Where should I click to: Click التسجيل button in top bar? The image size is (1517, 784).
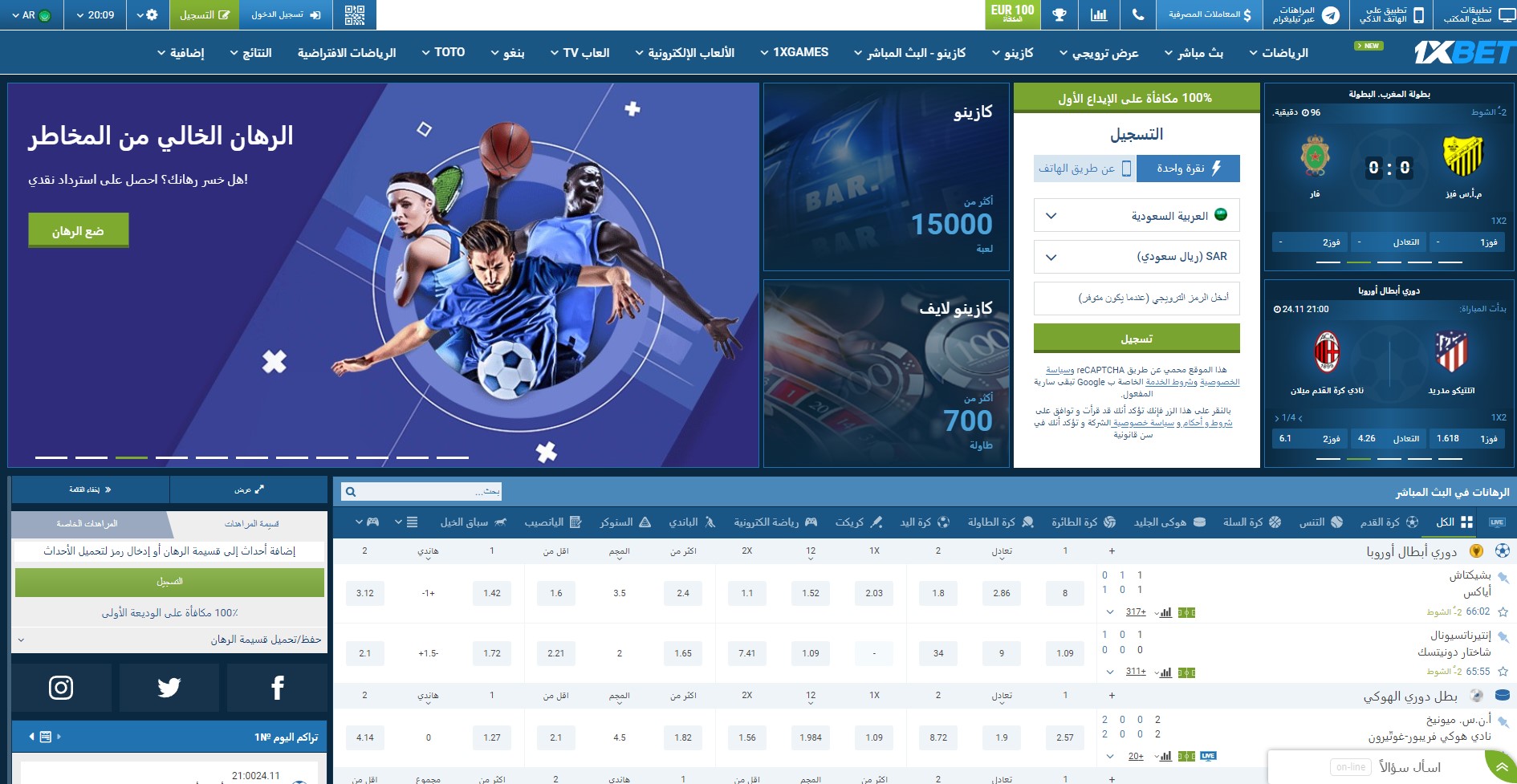point(204,14)
